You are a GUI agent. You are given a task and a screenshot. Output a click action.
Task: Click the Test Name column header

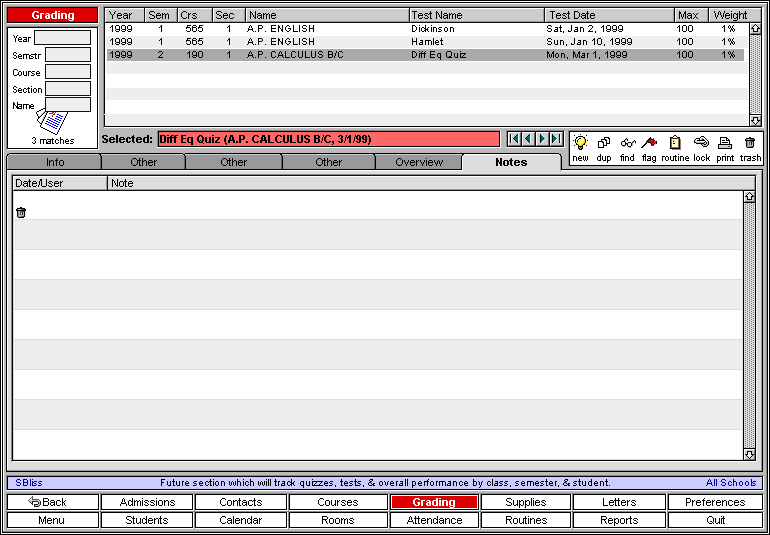tap(477, 15)
